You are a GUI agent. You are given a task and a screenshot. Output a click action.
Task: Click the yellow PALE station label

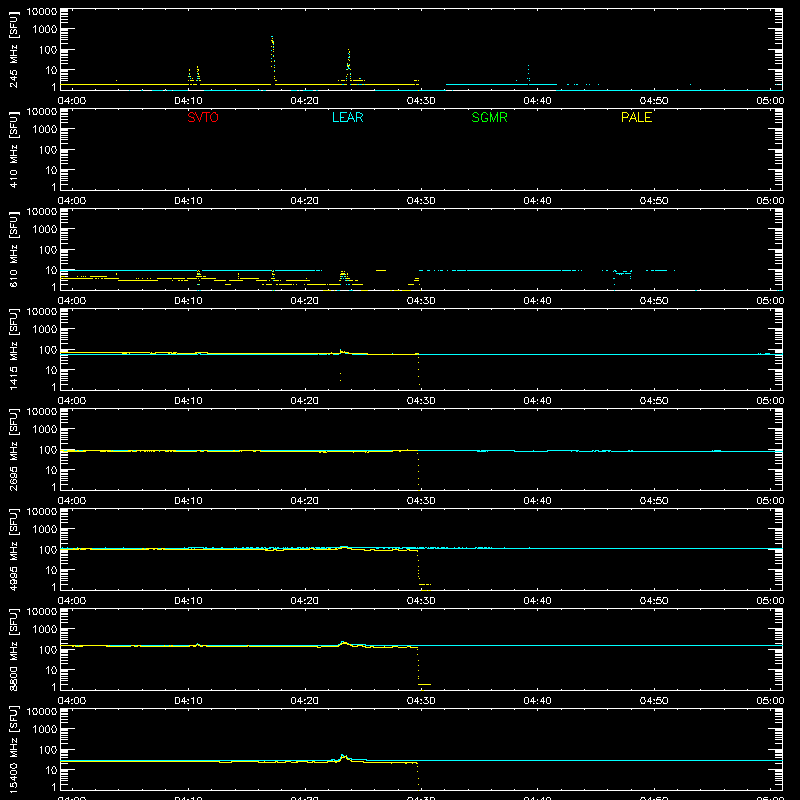click(x=636, y=117)
